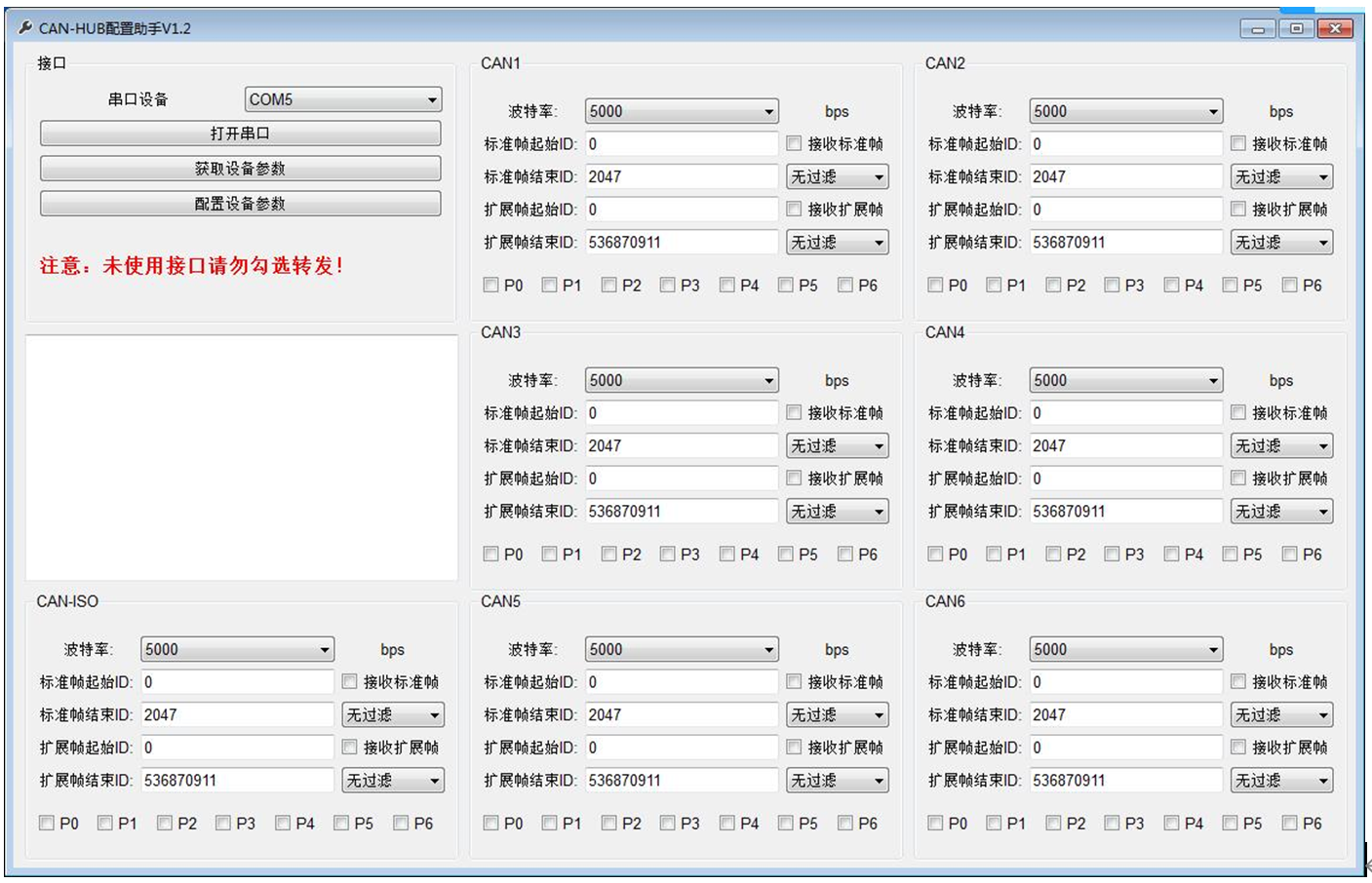Click CAN2 扩展帧起始ID input field

(x=1126, y=209)
